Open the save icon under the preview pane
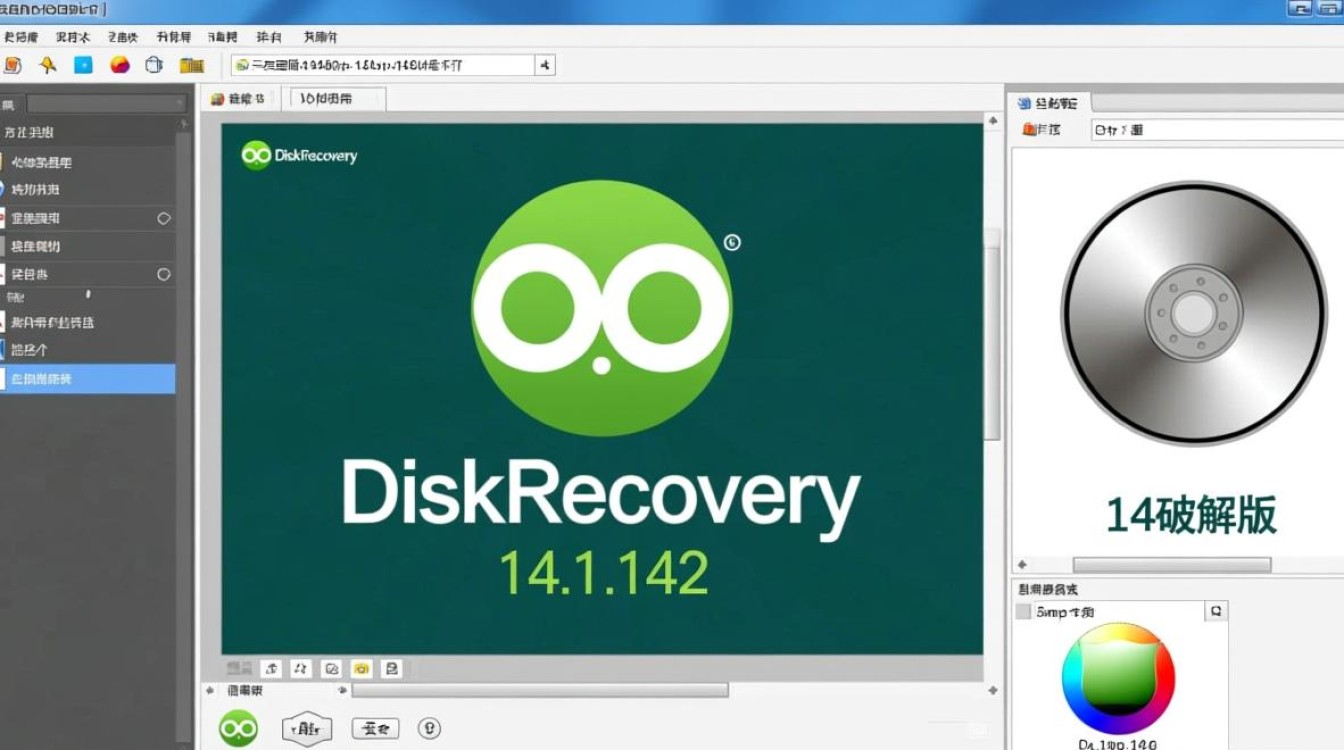Viewport: 1344px width, 750px height. pos(391,668)
